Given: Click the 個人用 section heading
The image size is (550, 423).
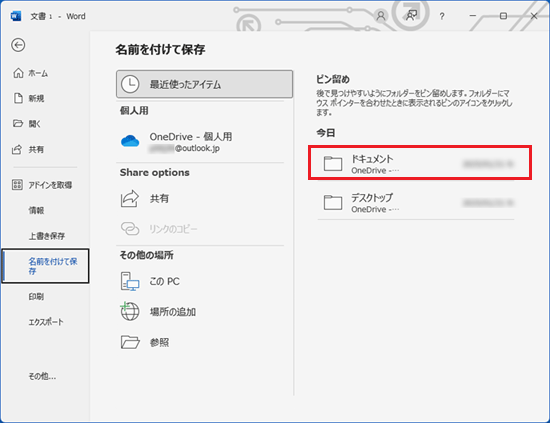Looking at the screenshot, I should coord(134,110).
